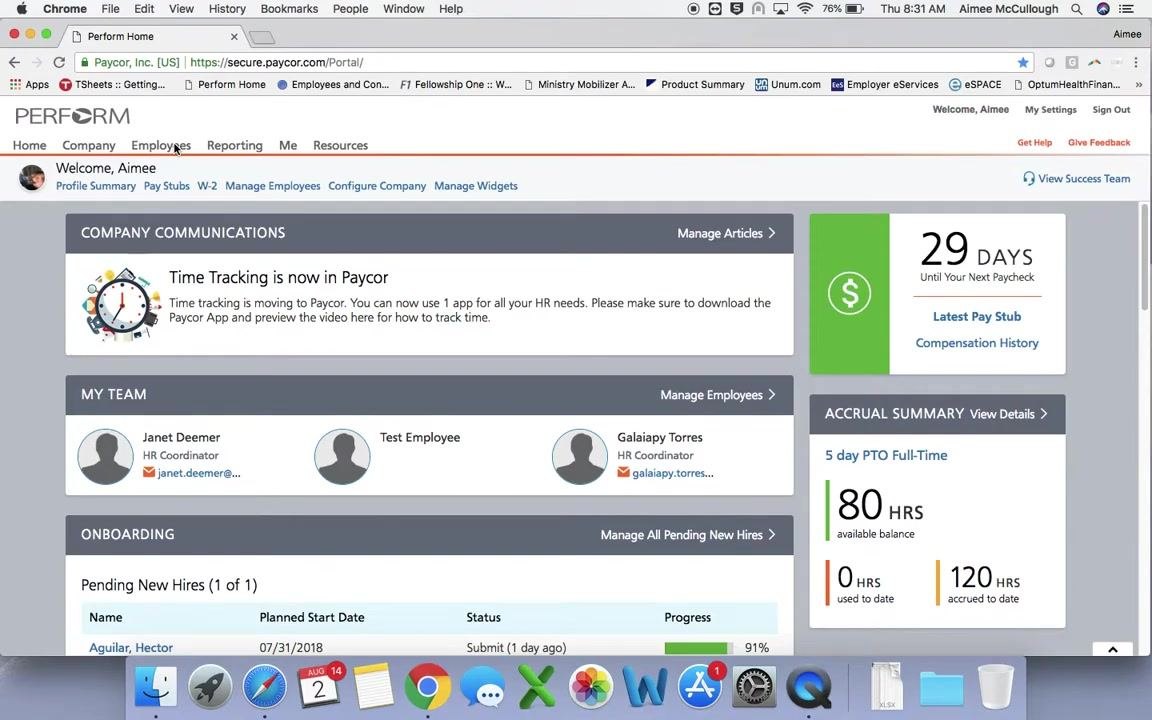Open Photos app in the dock
The width and height of the screenshot is (1152, 720).
tap(591, 687)
